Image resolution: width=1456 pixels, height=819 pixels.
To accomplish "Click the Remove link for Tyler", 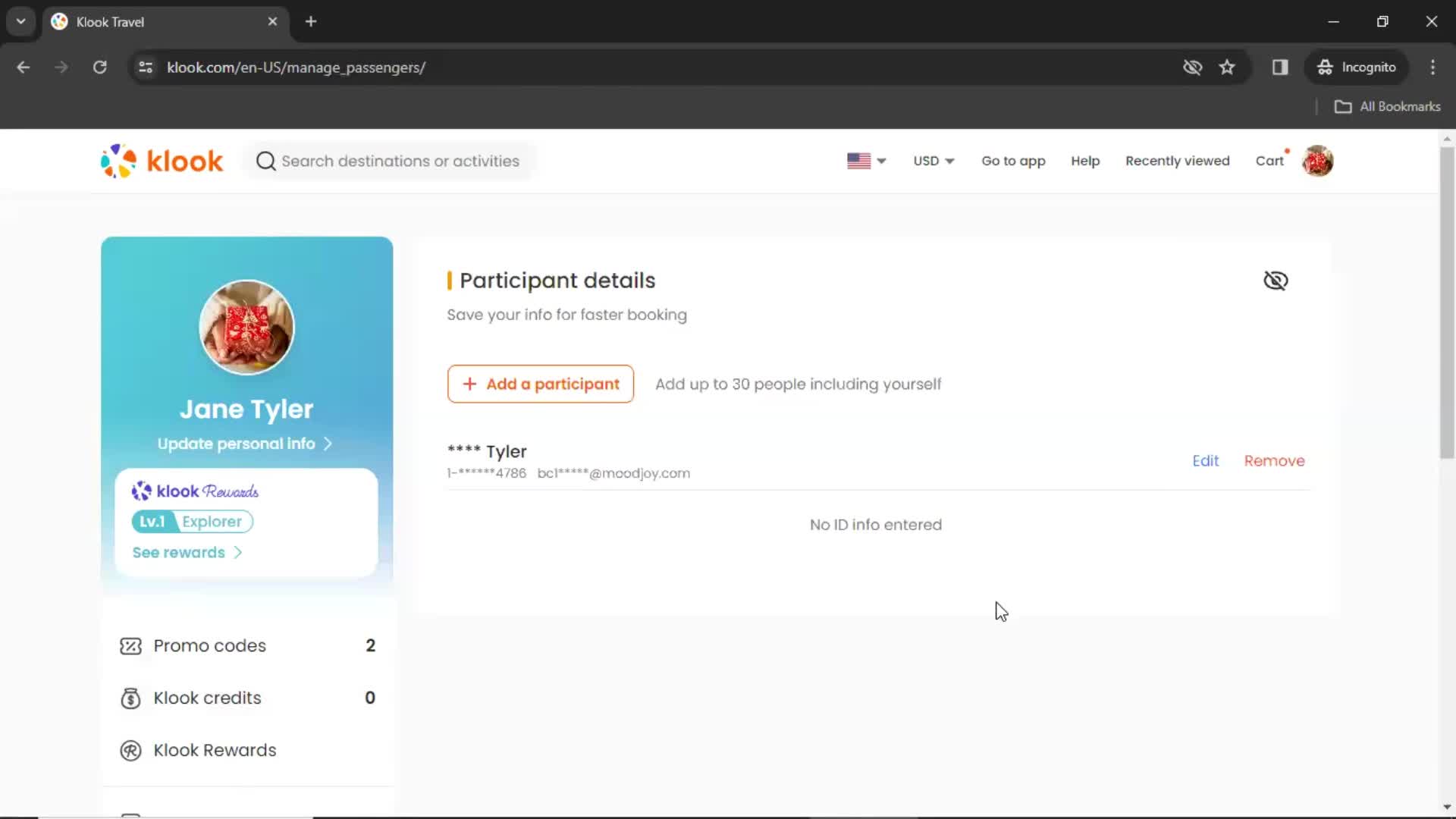I will [x=1275, y=461].
